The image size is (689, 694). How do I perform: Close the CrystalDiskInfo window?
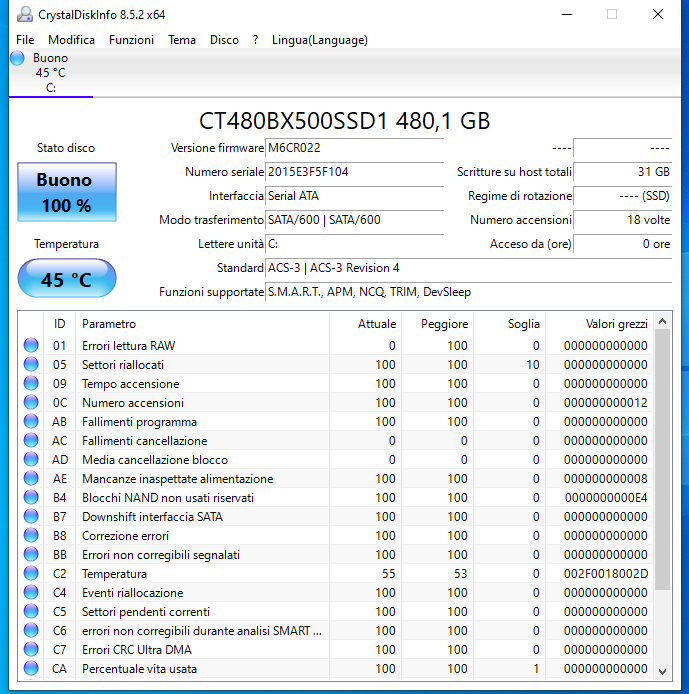[658, 14]
